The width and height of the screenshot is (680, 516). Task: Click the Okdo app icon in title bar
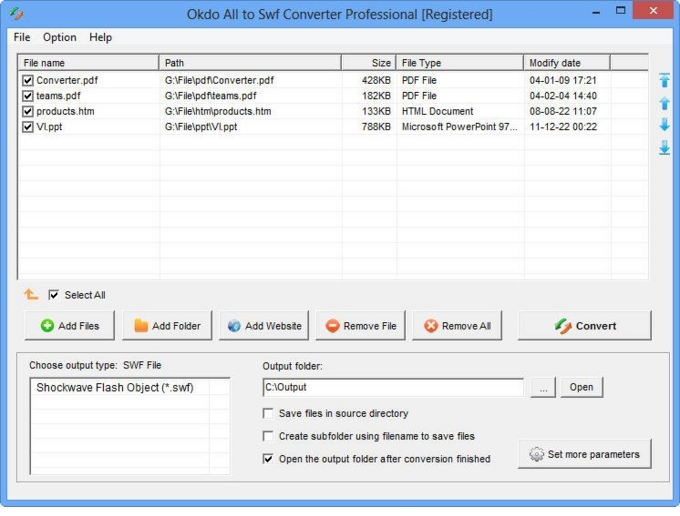(x=16, y=14)
